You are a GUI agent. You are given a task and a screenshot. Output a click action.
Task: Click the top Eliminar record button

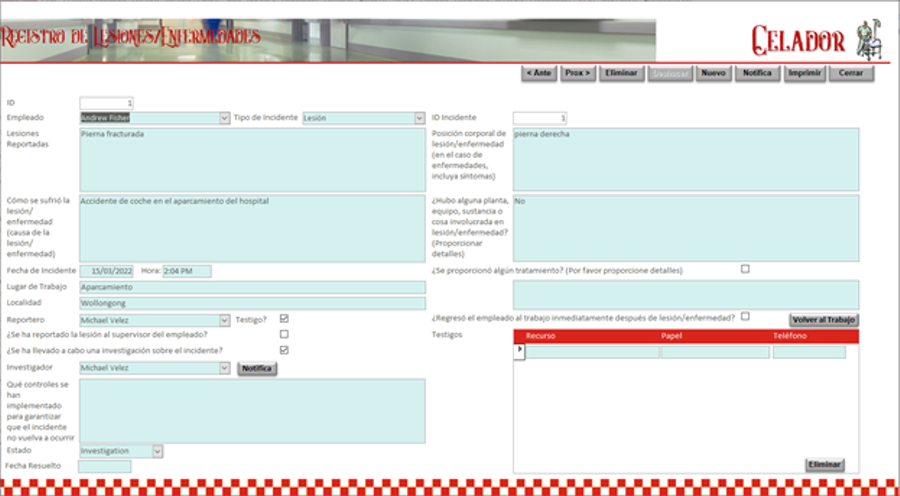(x=620, y=73)
